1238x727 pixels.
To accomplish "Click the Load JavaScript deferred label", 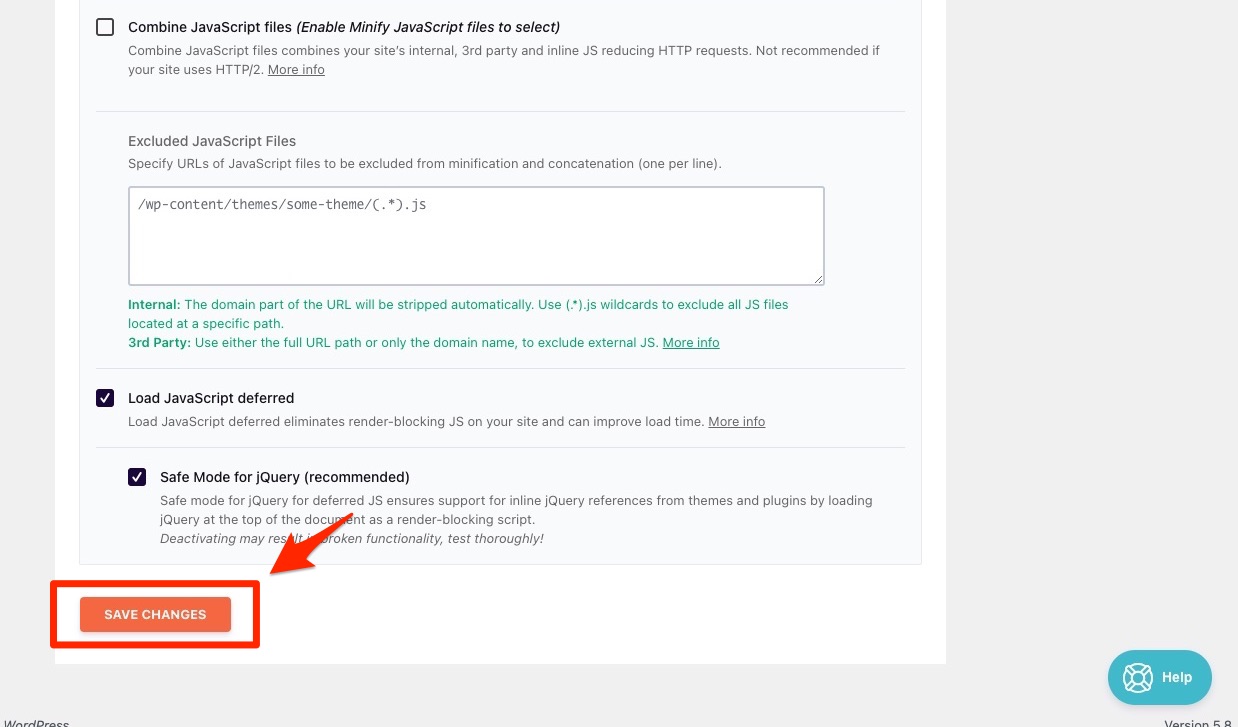I will [211, 398].
